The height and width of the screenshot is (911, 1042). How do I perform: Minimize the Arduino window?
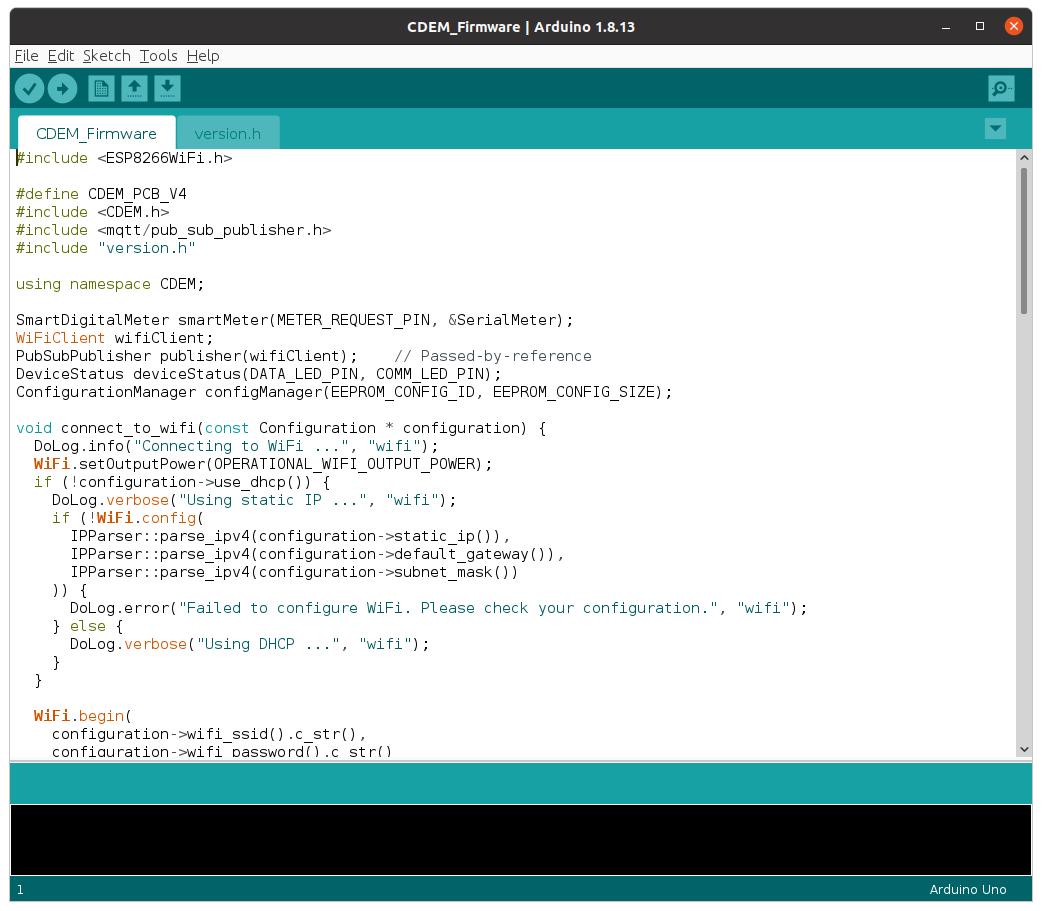[947, 26]
